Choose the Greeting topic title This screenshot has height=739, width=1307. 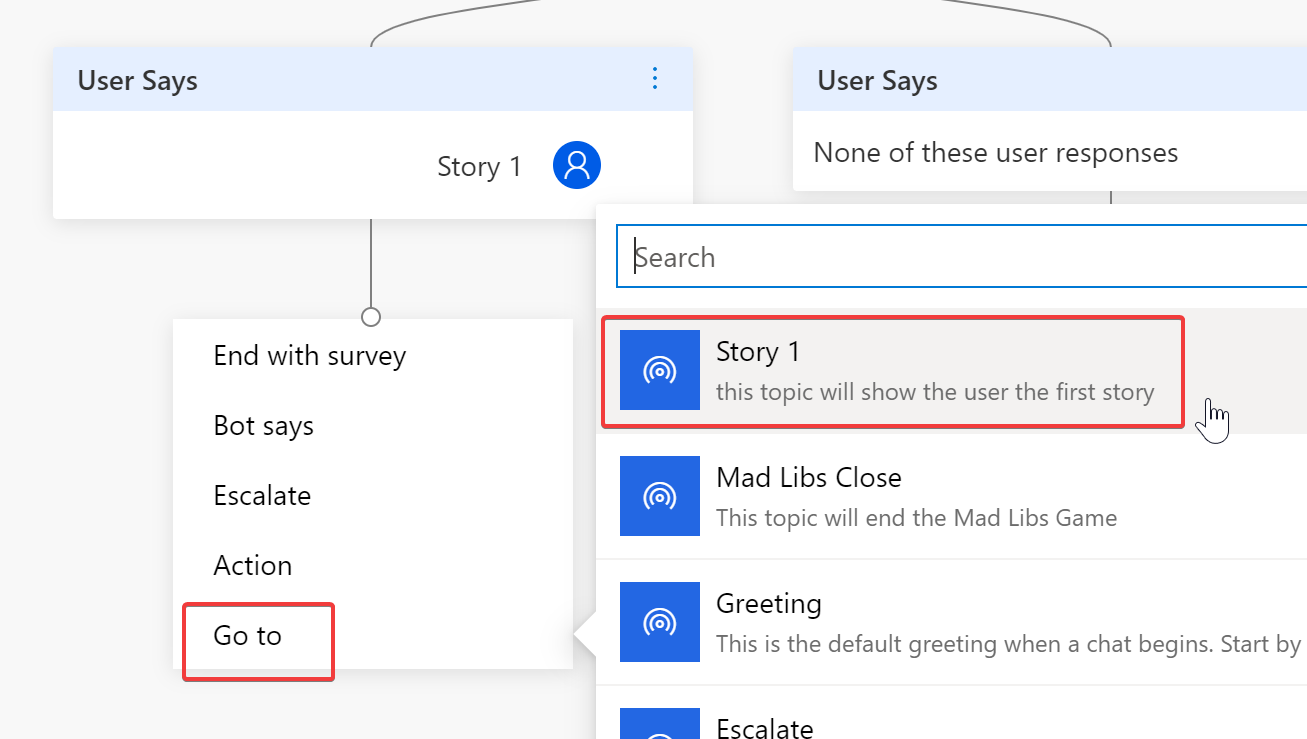(768, 604)
